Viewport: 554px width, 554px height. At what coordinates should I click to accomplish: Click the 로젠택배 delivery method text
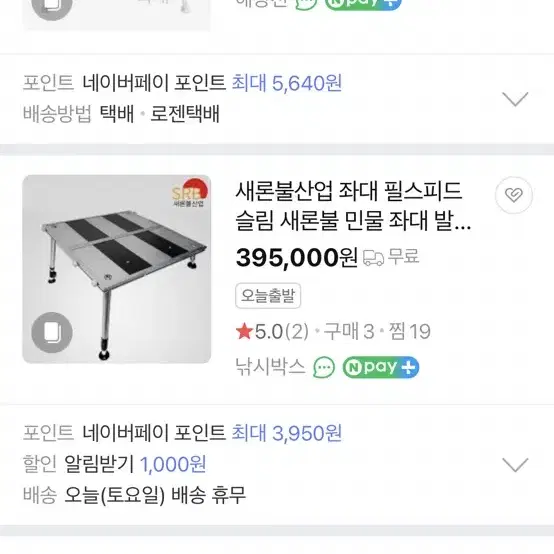click(x=185, y=113)
